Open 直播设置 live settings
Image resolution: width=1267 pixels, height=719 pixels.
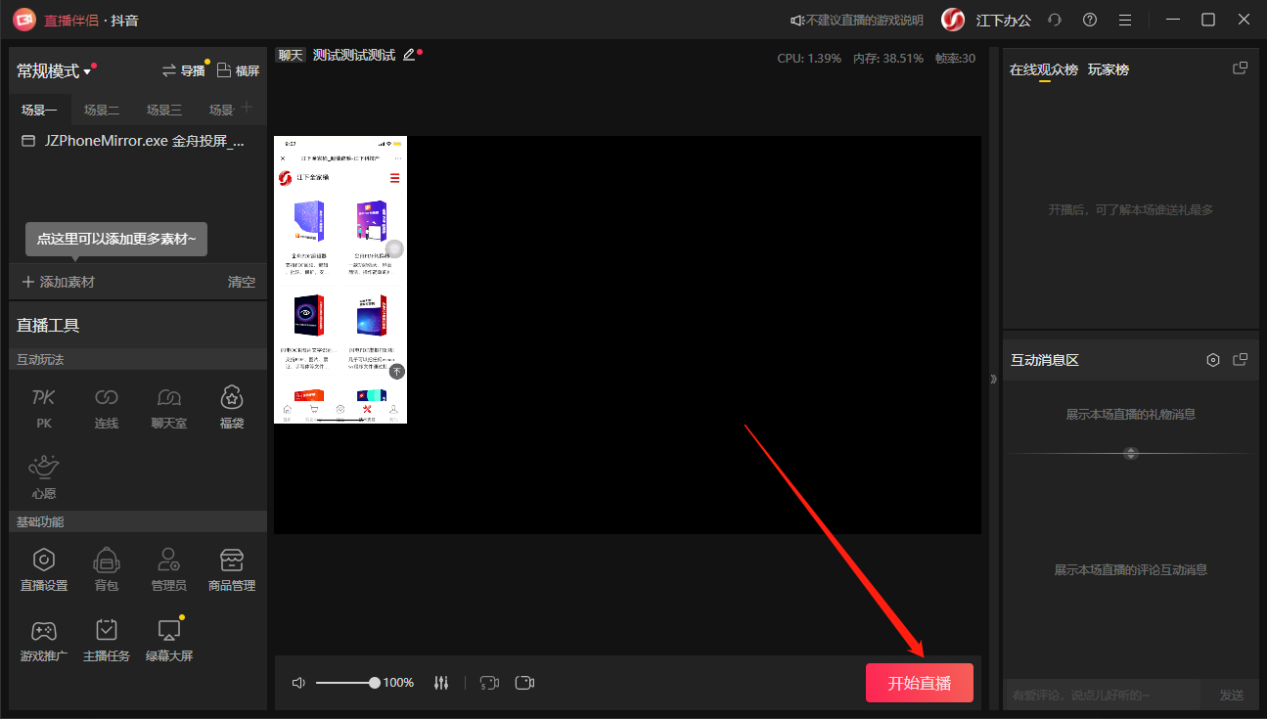(44, 570)
